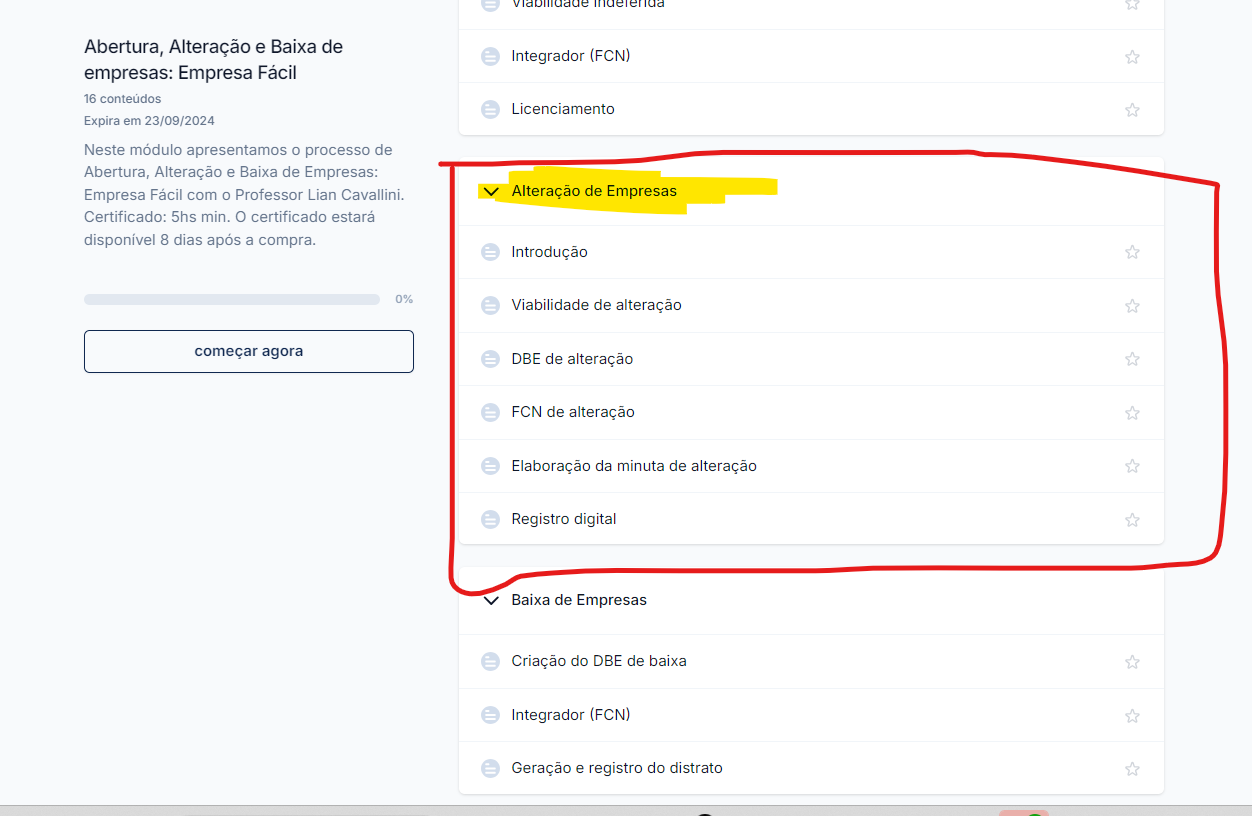1252x816 pixels.
Task: Collapse the Baixa de Empresas section chevron
Action: (491, 601)
